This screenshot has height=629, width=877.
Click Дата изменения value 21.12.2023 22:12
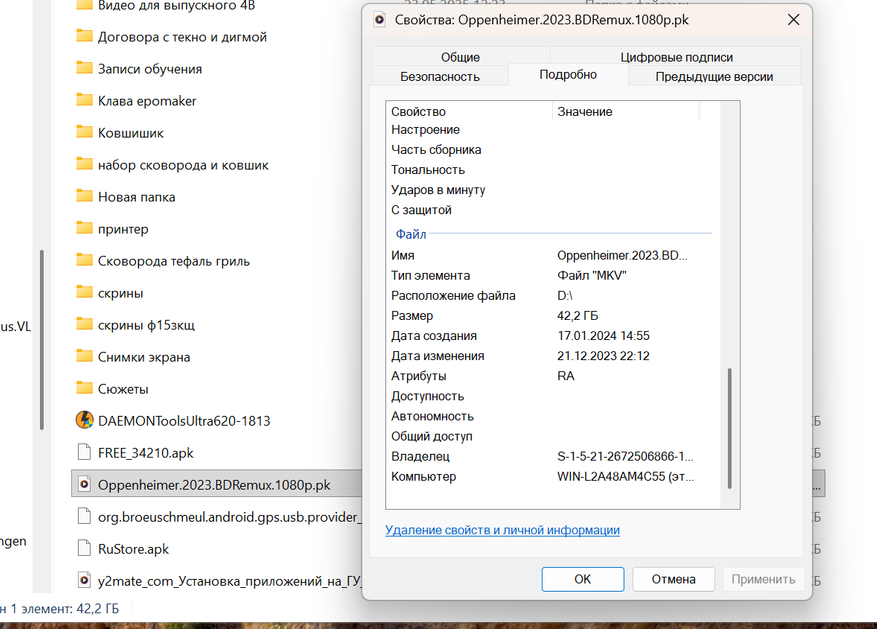603,356
